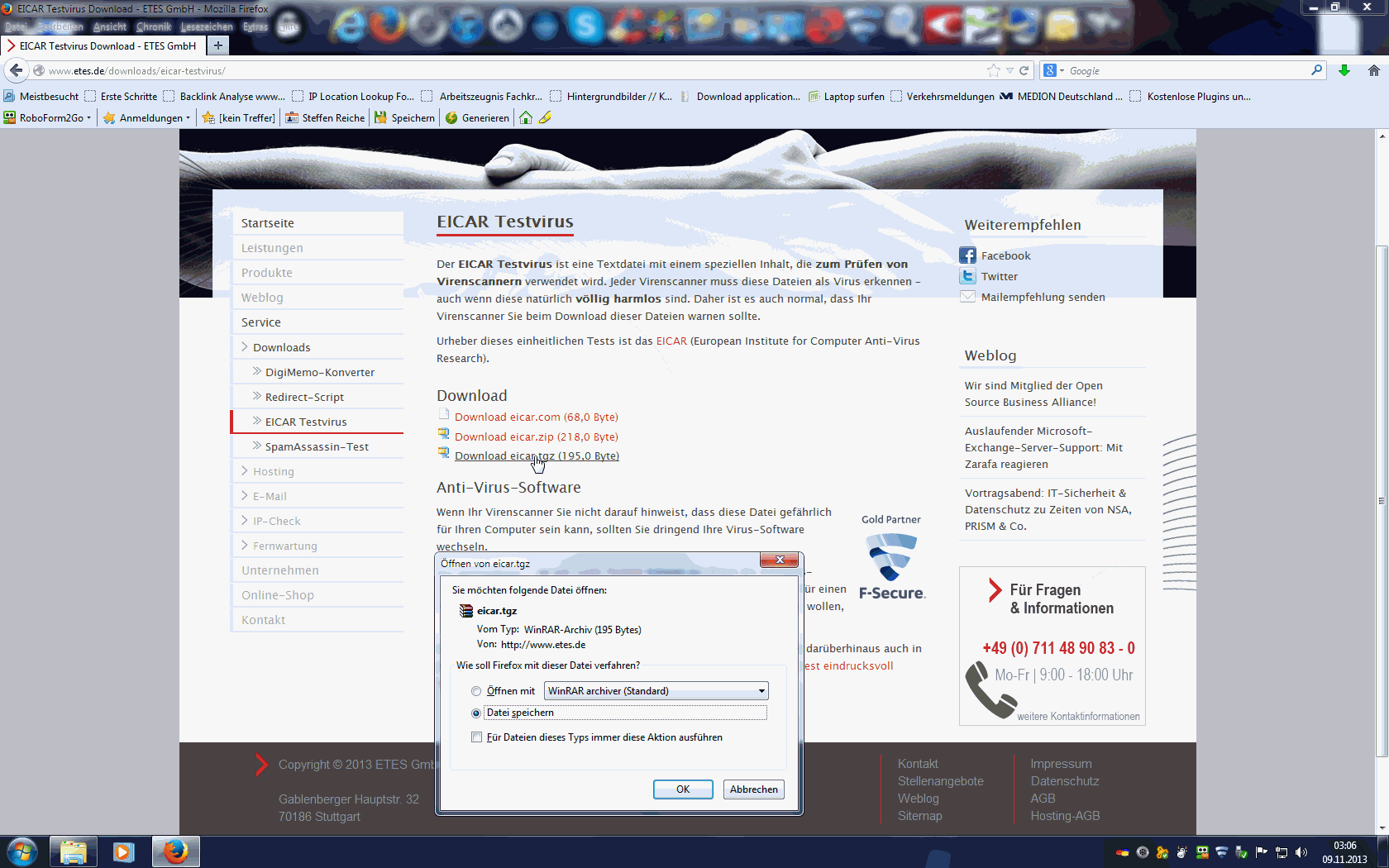Click the Twitter share icon

pos(967,276)
